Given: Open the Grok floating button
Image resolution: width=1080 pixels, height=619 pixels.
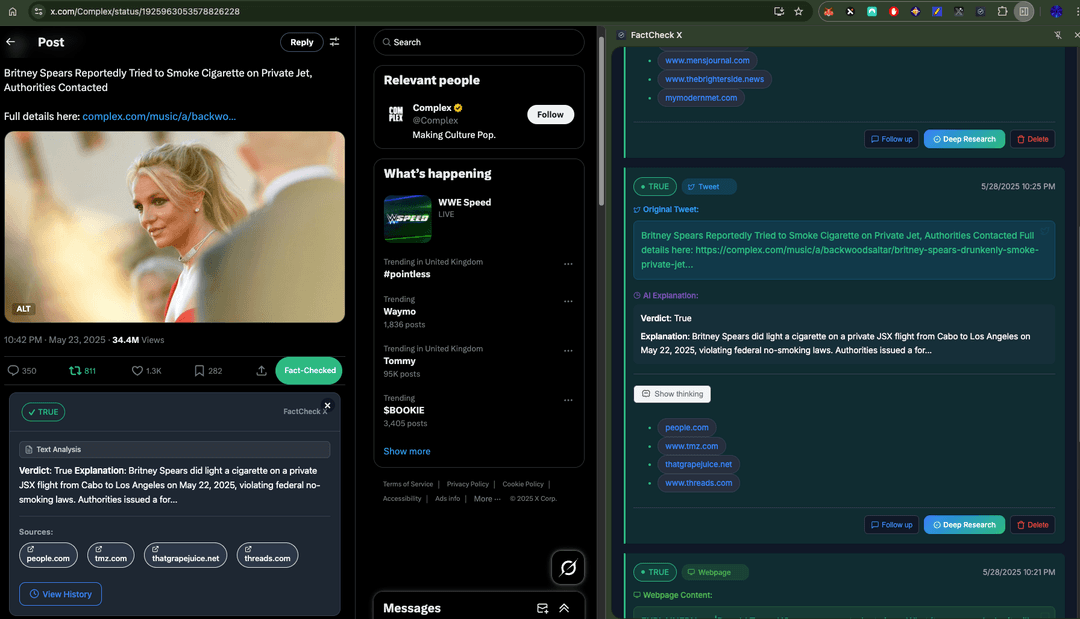Looking at the screenshot, I should point(568,568).
